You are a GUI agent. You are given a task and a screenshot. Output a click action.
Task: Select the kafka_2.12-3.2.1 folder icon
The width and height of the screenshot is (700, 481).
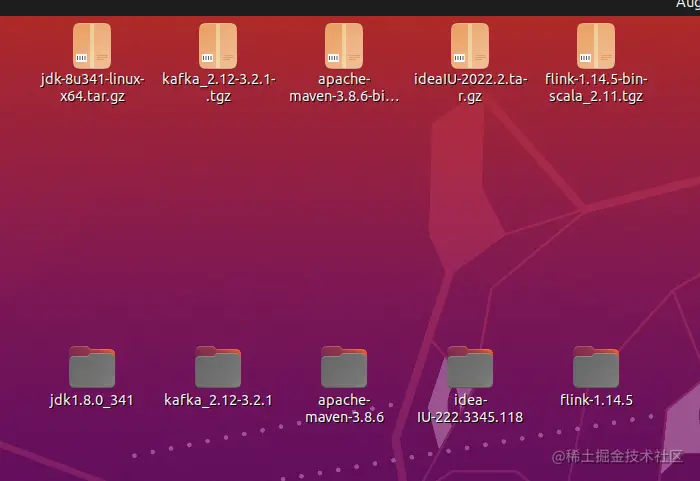click(218, 367)
